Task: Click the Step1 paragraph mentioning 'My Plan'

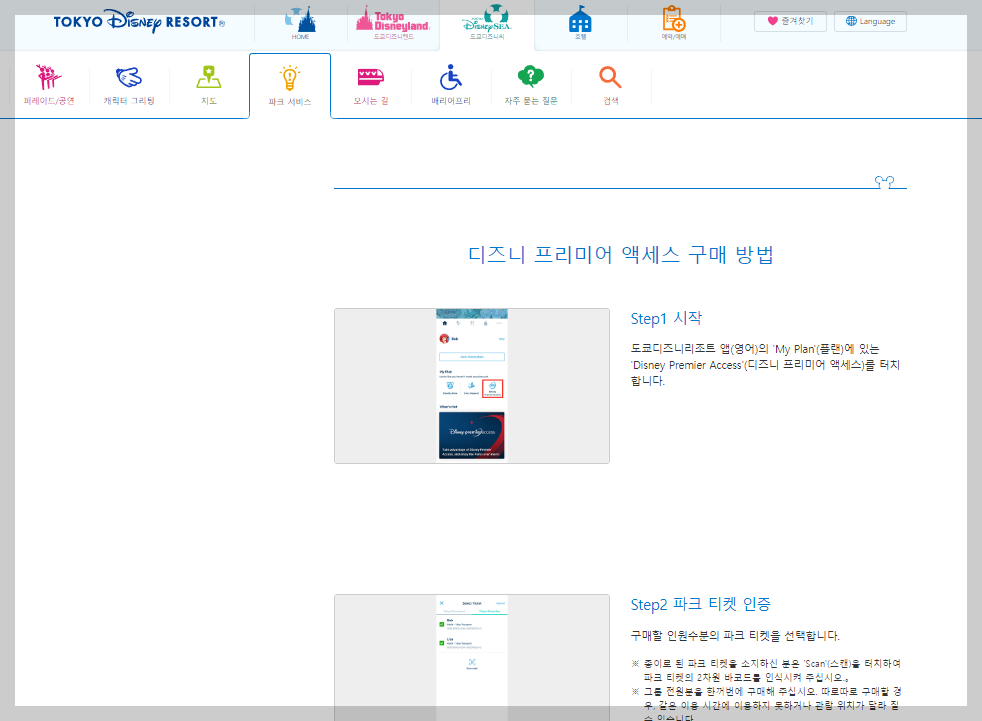Action: pos(765,365)
